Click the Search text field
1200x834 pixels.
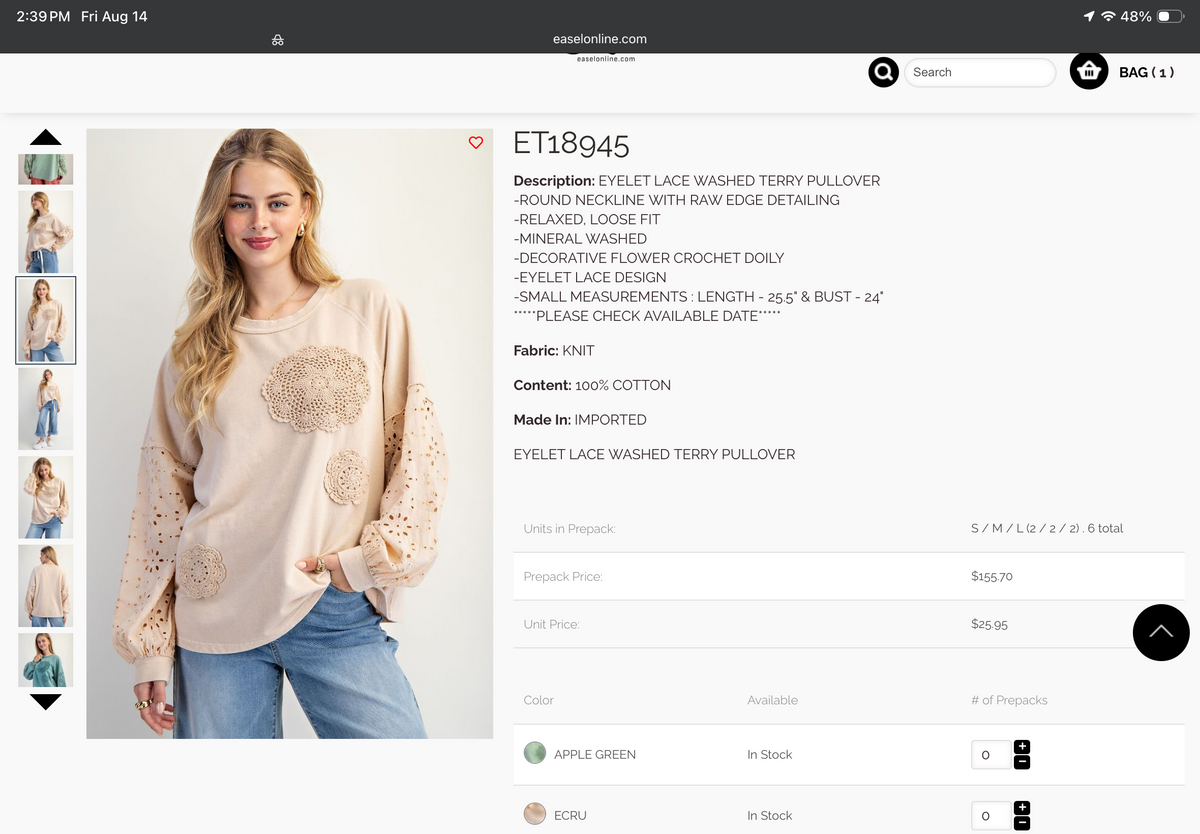click(980, 72)
